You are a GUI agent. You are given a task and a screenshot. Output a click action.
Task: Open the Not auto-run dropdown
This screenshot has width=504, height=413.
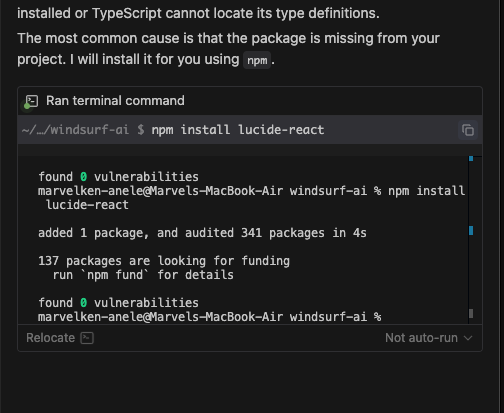click(429, 338)
